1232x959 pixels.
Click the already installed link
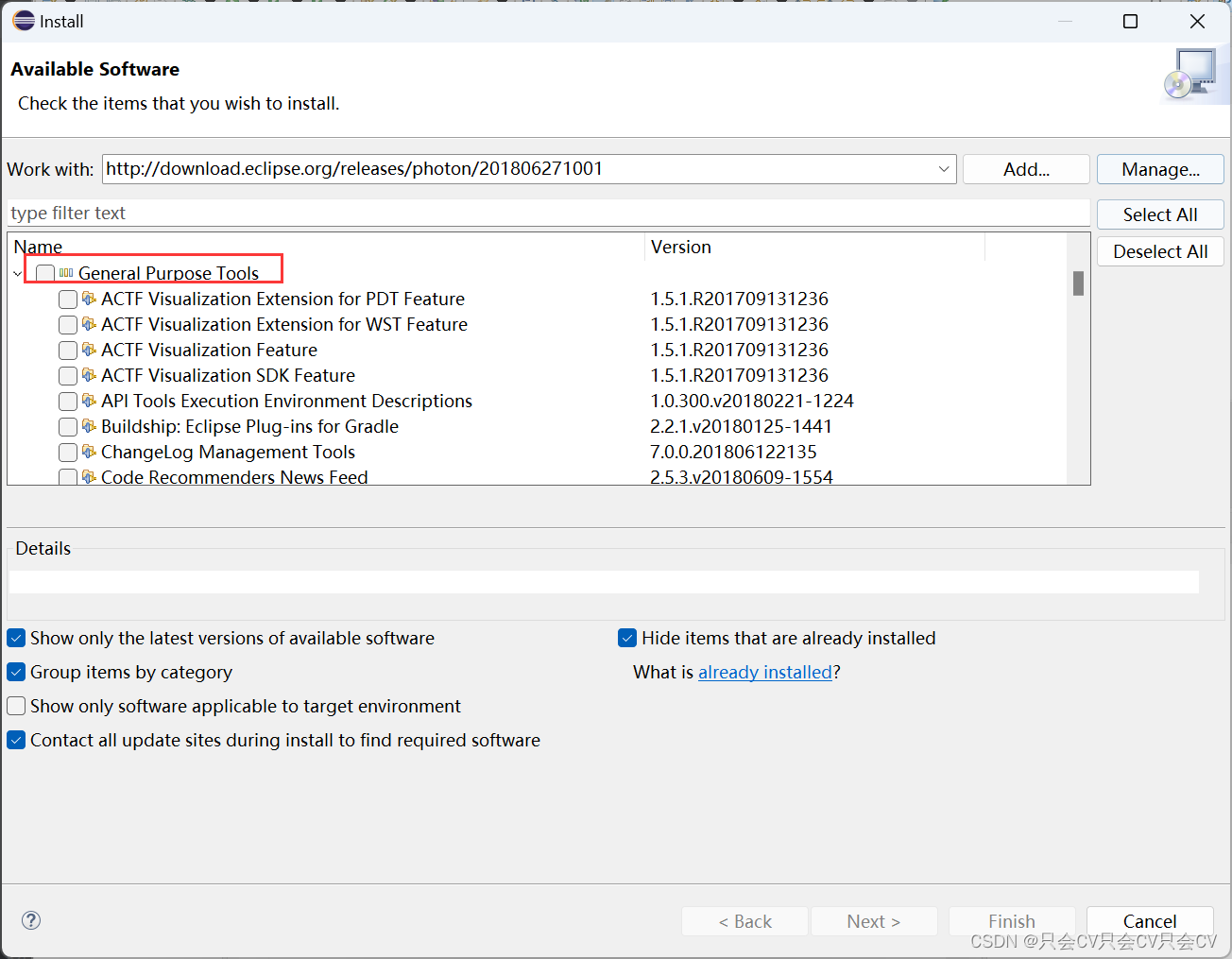point(765,672)
